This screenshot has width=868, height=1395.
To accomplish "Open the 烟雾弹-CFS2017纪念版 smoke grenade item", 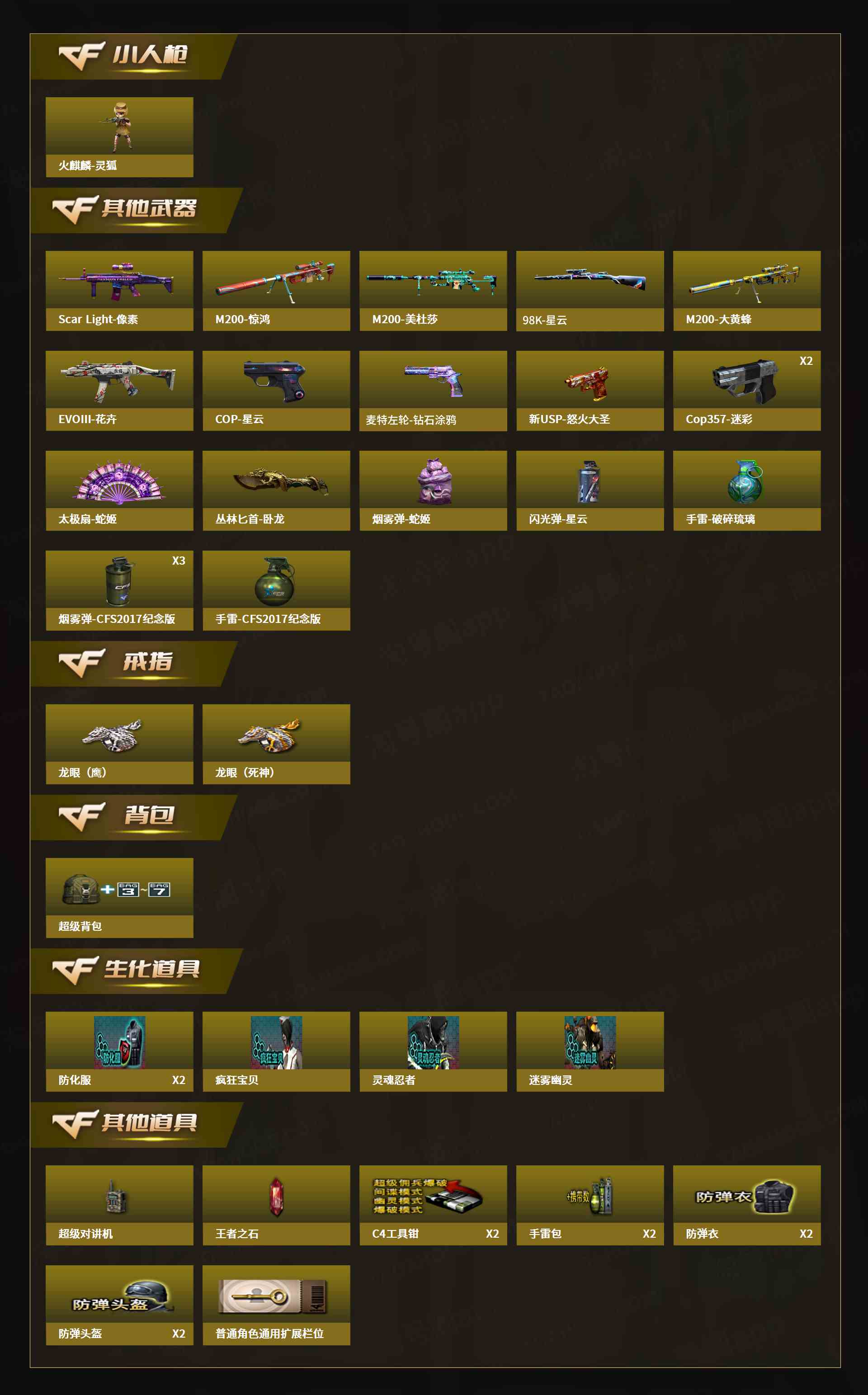I will click(x=119, y=590).
